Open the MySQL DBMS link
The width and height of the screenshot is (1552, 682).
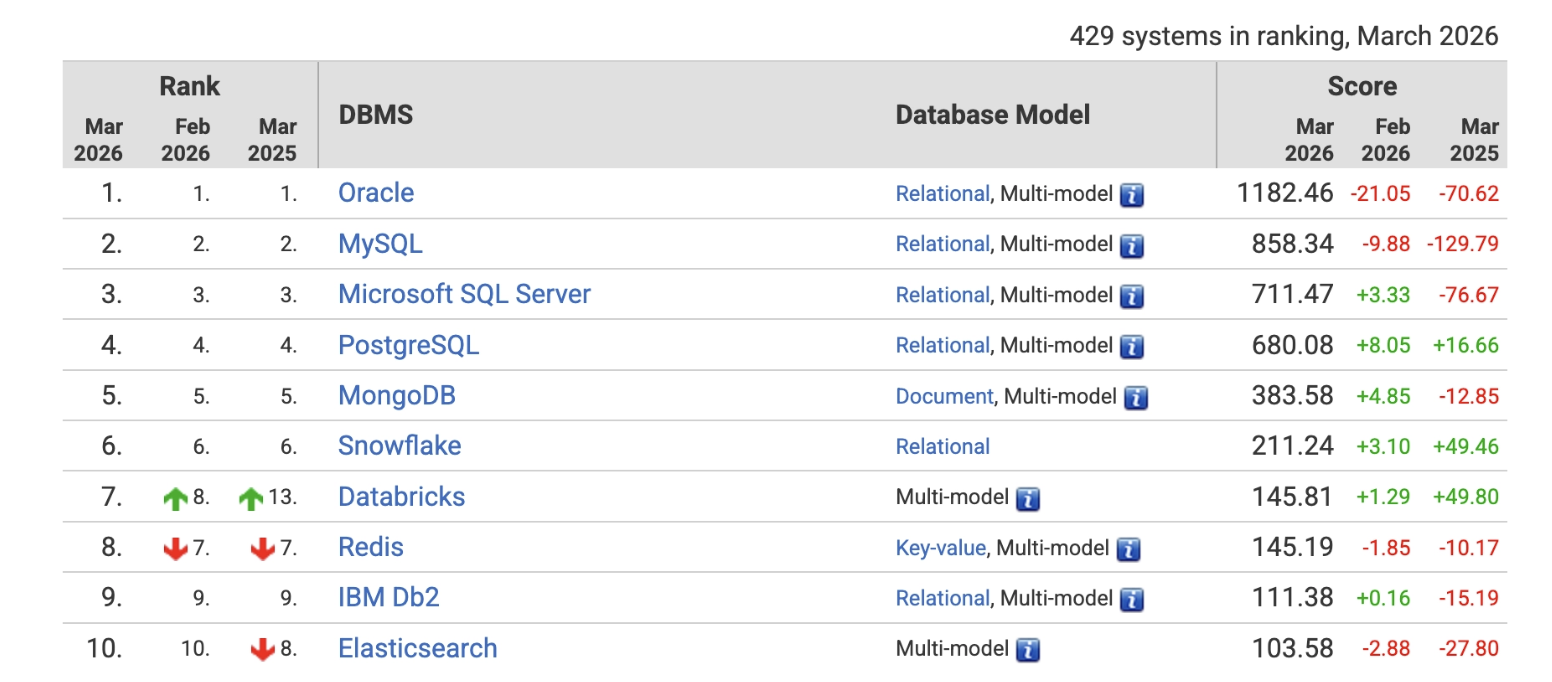(x=380, y=244)
